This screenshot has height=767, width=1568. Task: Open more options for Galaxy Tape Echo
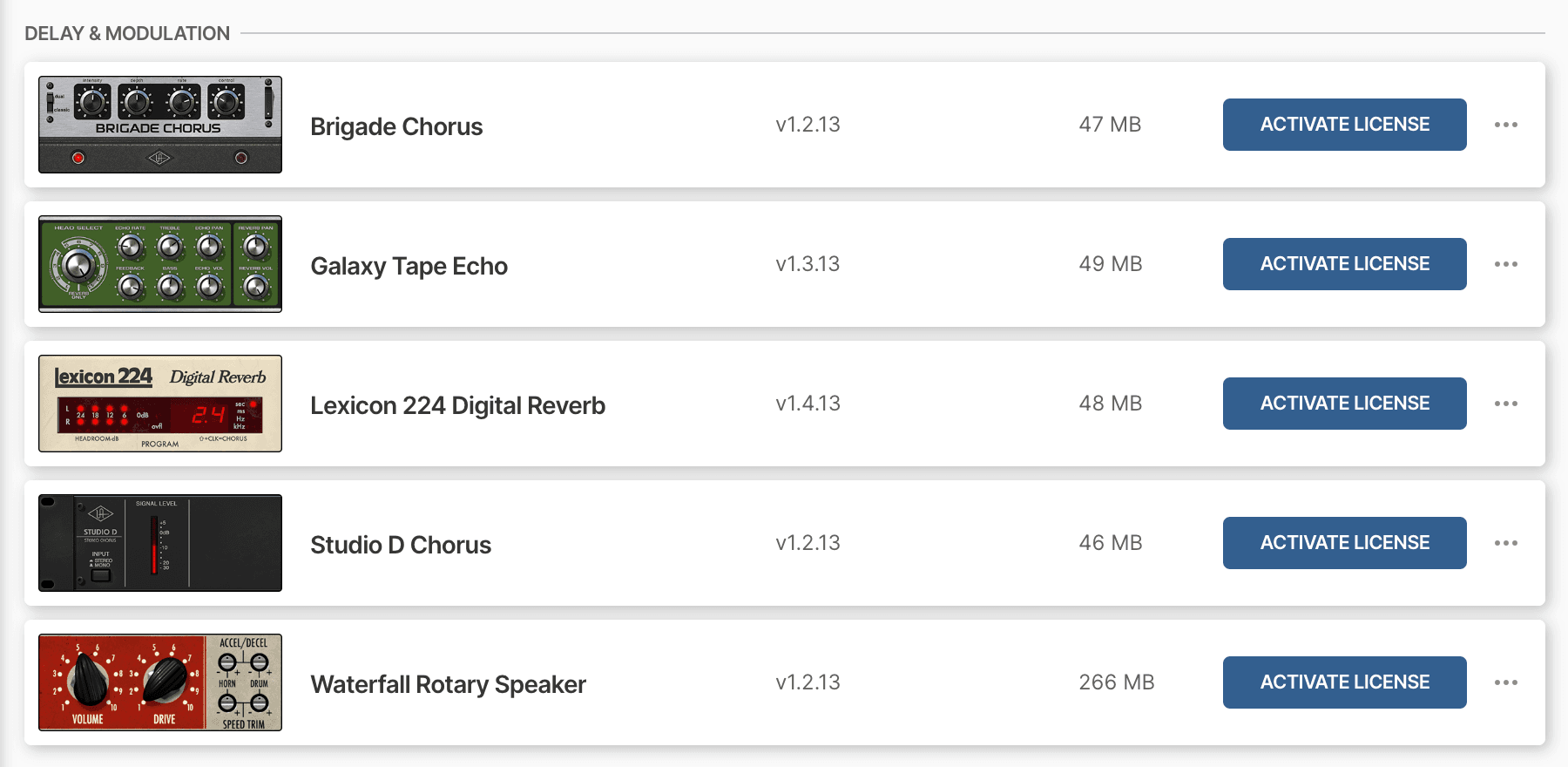pos(1505,264)
